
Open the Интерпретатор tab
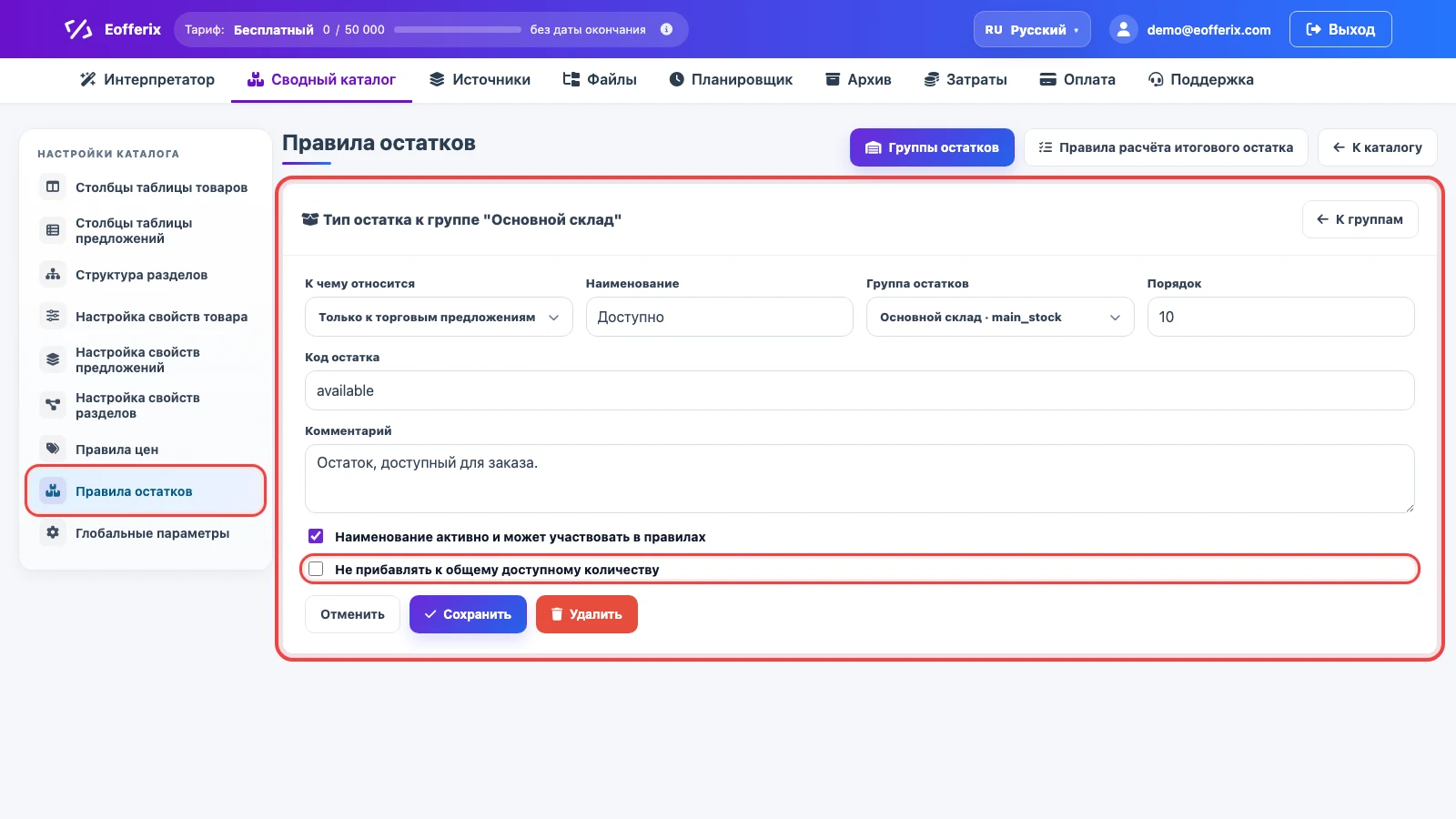pyautogui.click(x=147, y=79)
